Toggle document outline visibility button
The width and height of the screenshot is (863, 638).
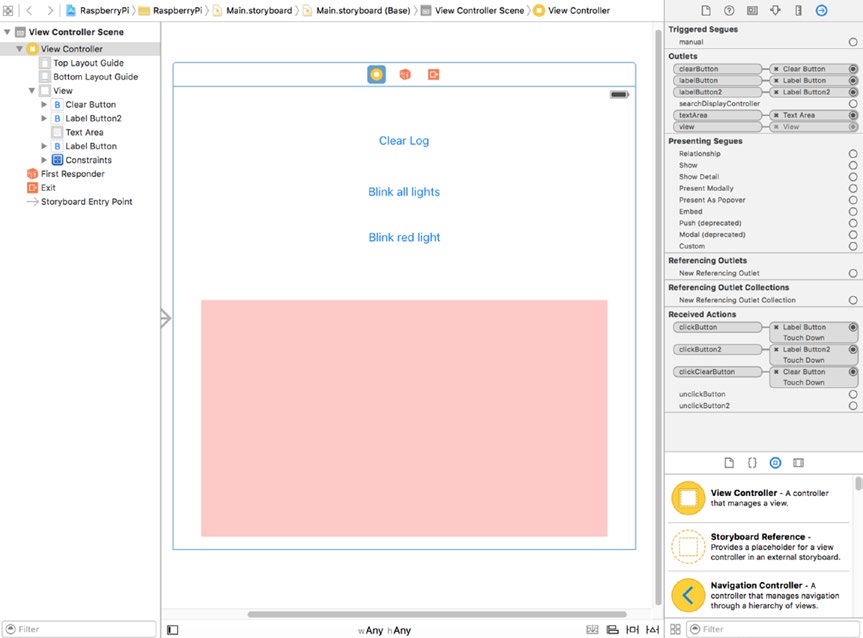click(x=173, y=630)
